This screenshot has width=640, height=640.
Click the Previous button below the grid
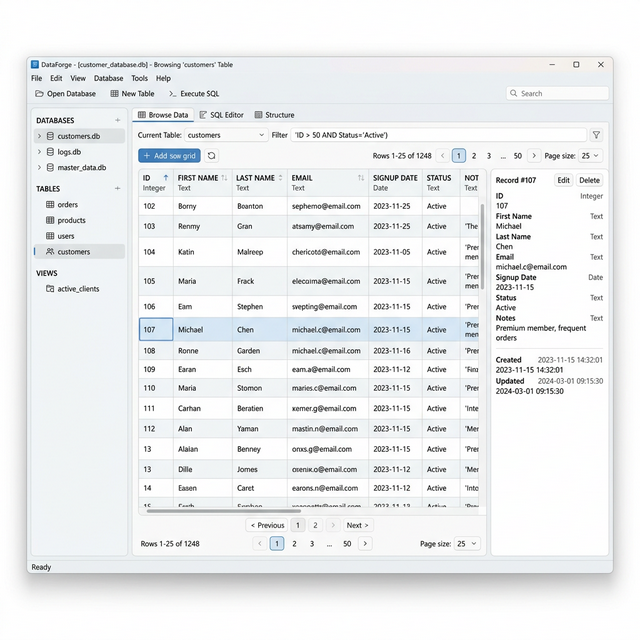(267, 525)
